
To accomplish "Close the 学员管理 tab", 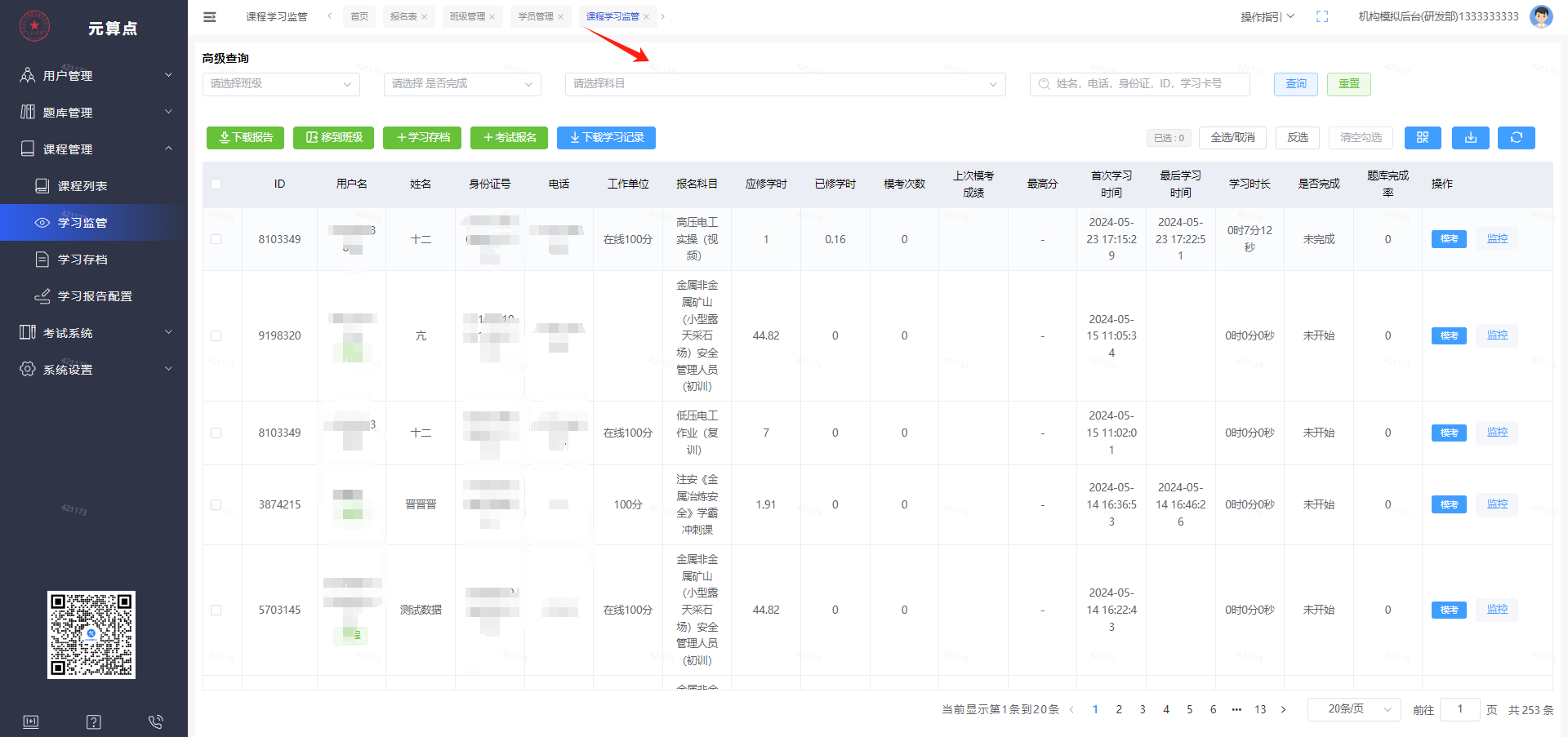I will tap(561, 17).
